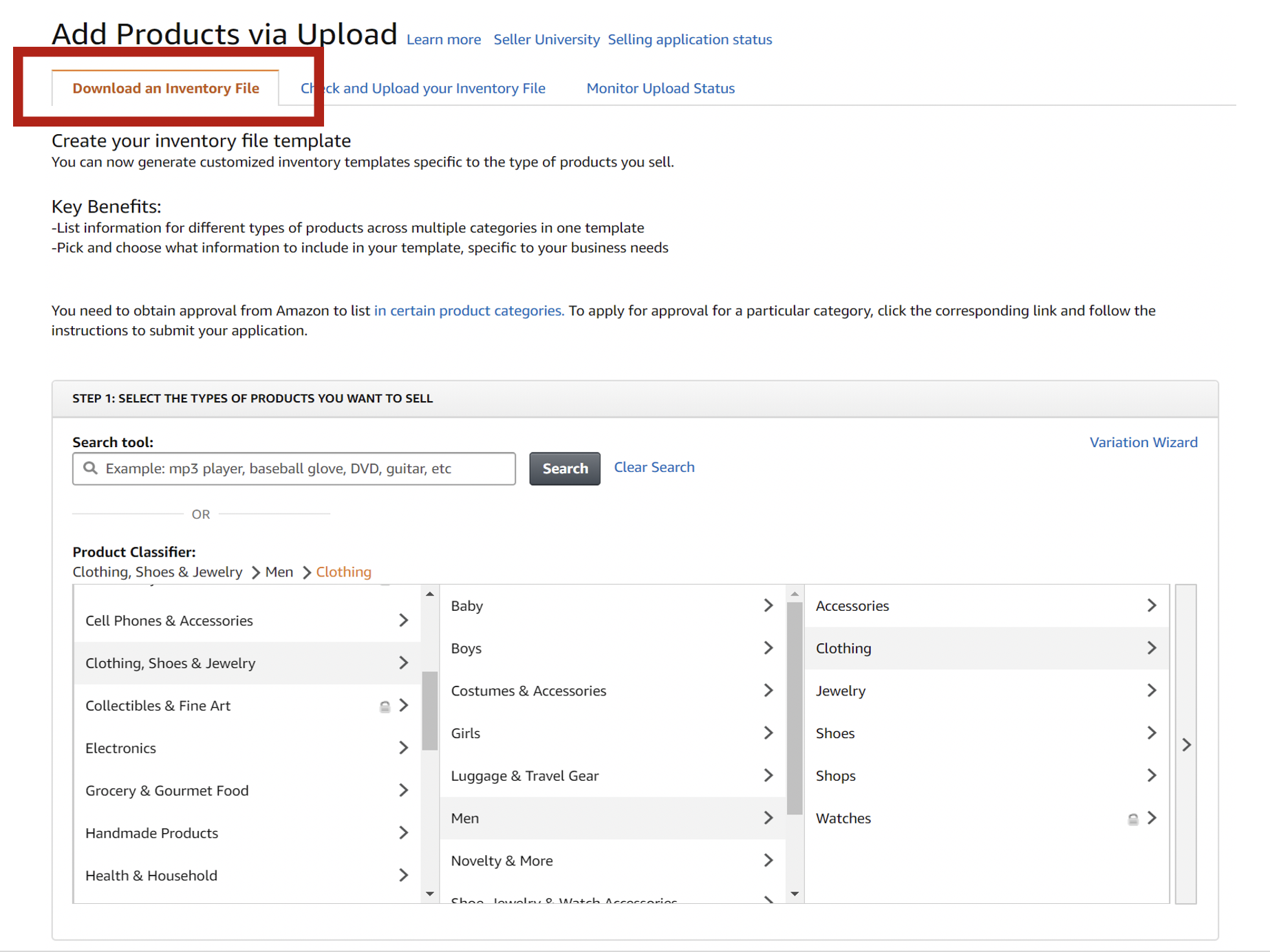Select Men subcategory
Viewport: 1270px width, 952px height.
tap(612, 819)
